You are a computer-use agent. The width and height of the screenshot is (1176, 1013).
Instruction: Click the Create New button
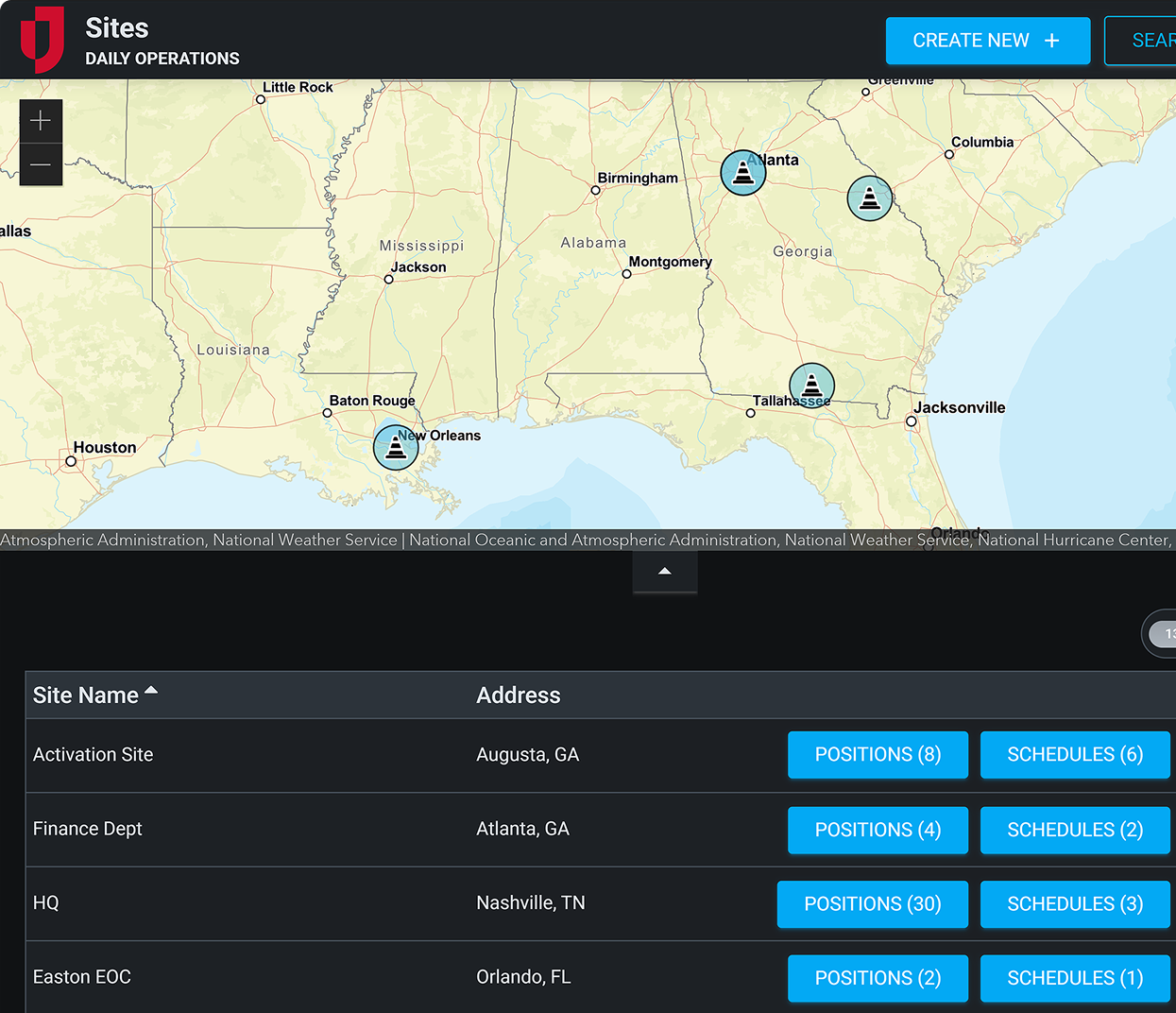[987, 41]
